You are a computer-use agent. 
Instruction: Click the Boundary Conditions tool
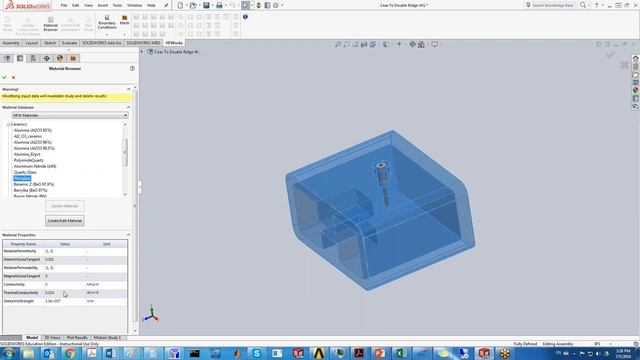(x=107, y=22)
